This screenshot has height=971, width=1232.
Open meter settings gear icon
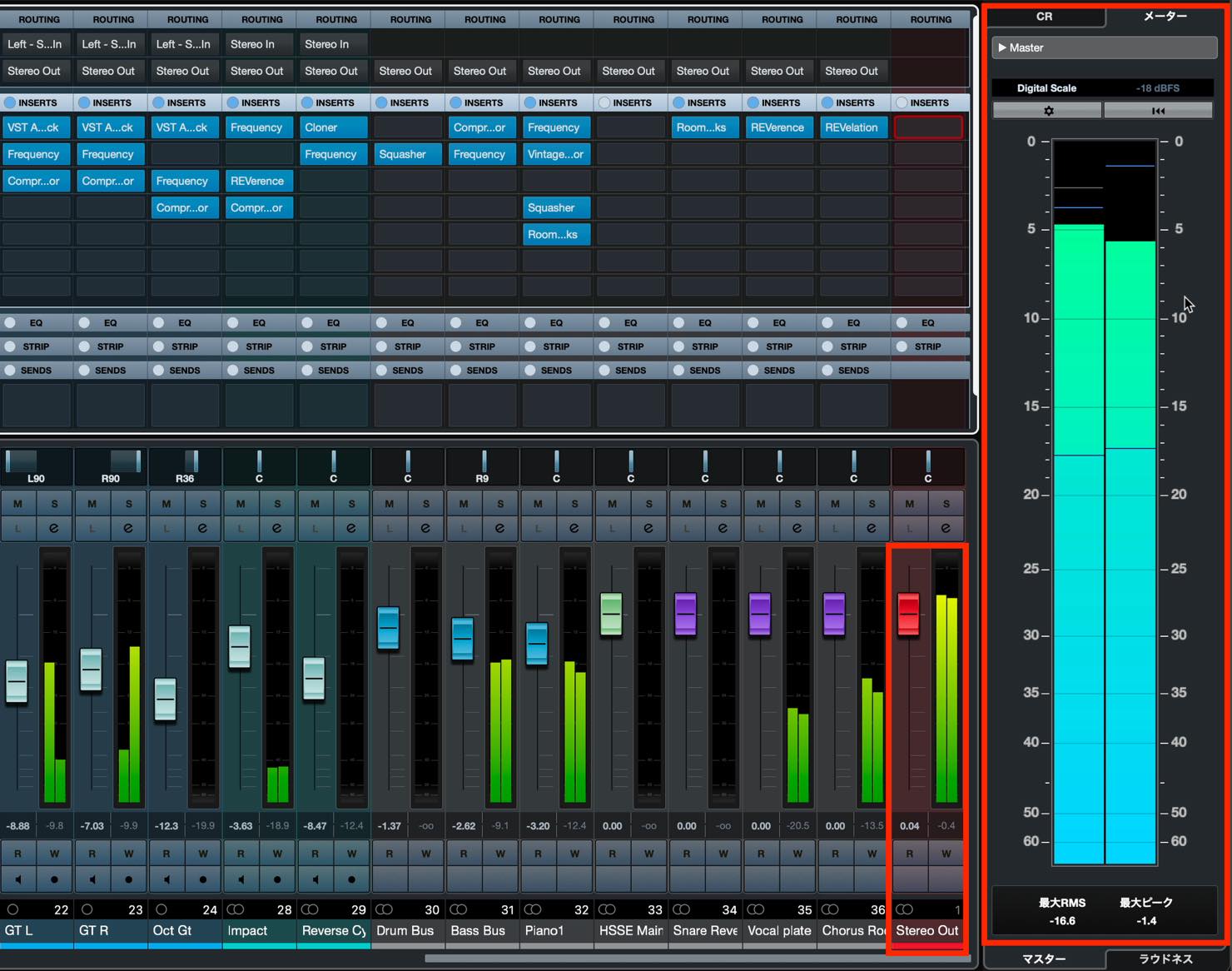click(x=1047, y=110)
